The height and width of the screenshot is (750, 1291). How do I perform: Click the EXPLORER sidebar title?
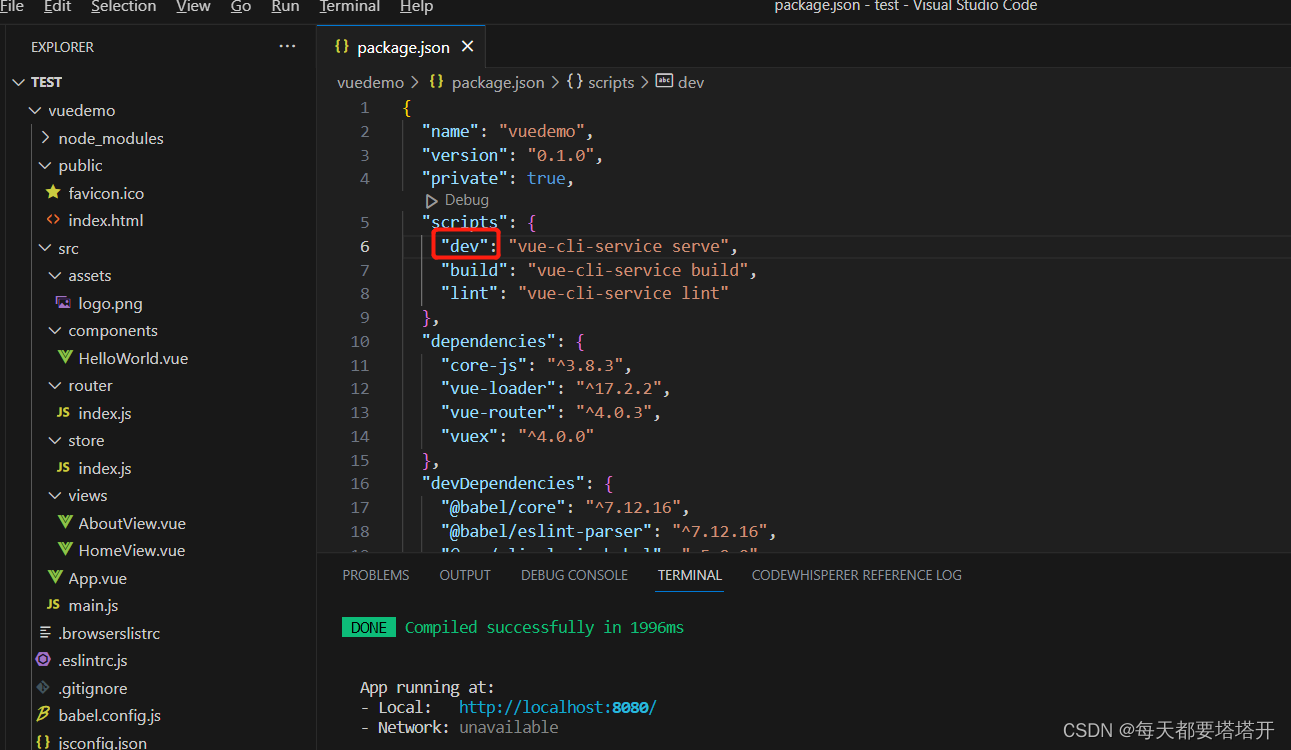pos(62,47)
